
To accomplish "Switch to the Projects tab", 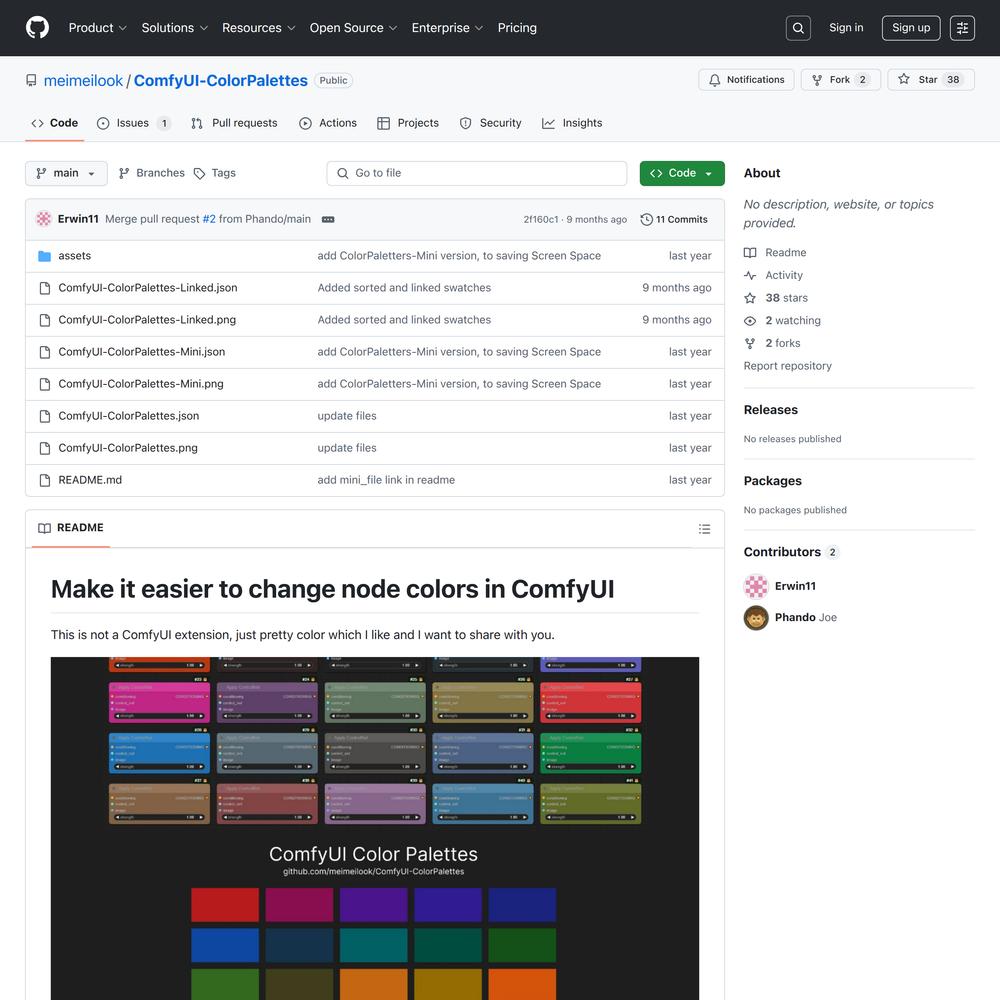I will [408, 123].
